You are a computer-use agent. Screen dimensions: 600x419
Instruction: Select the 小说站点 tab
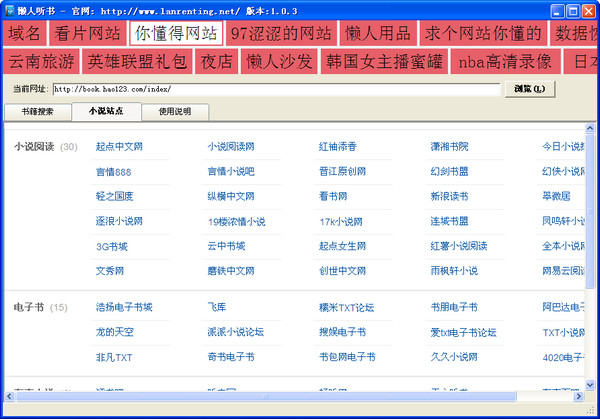(106, 111)
